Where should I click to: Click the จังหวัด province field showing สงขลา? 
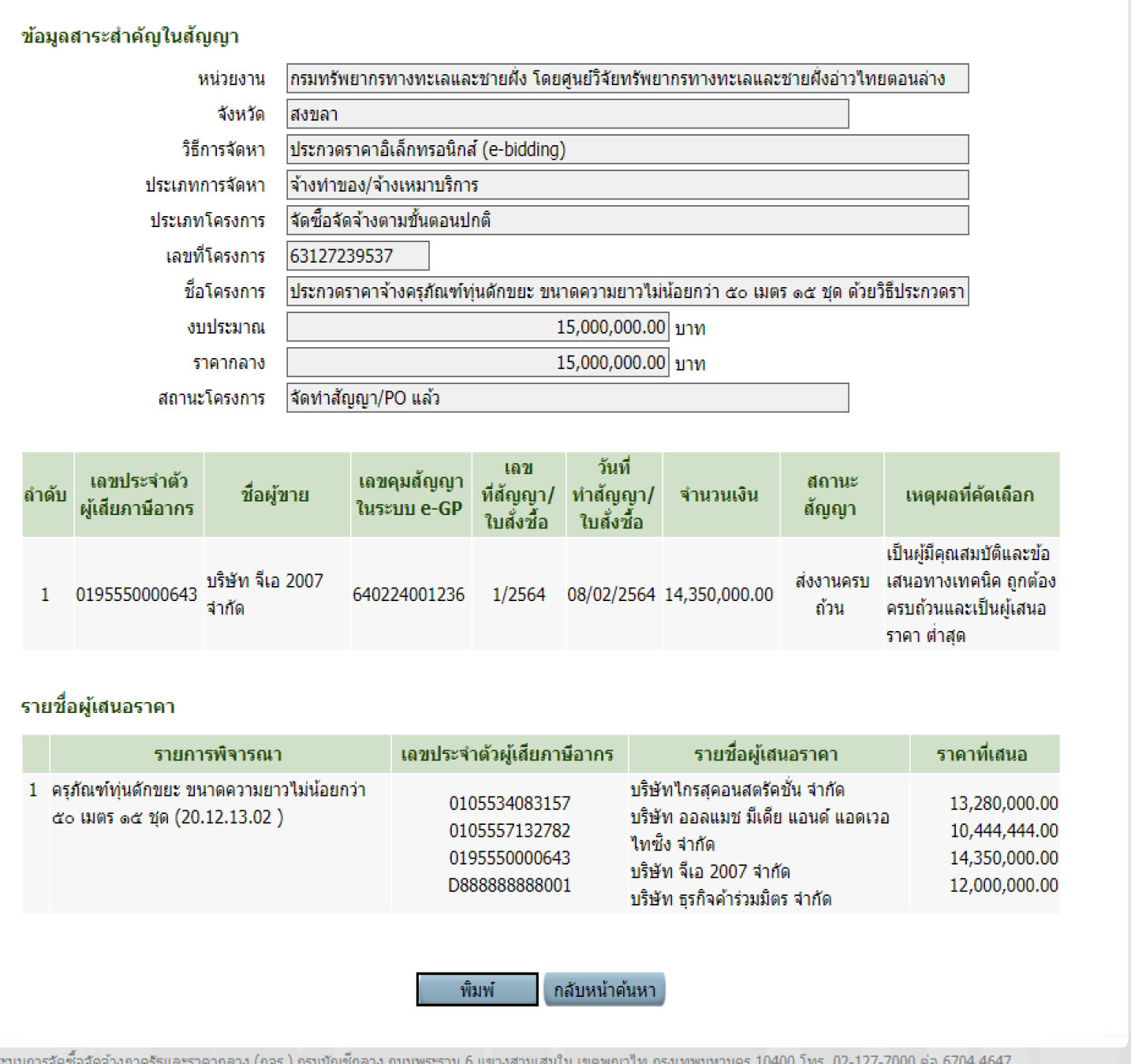568,114
